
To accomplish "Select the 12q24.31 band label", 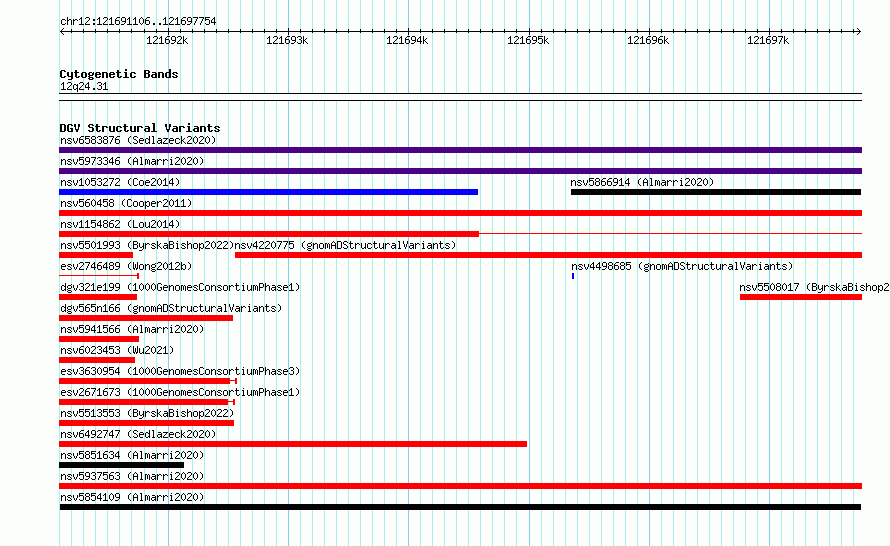I will tap(84, 86).
